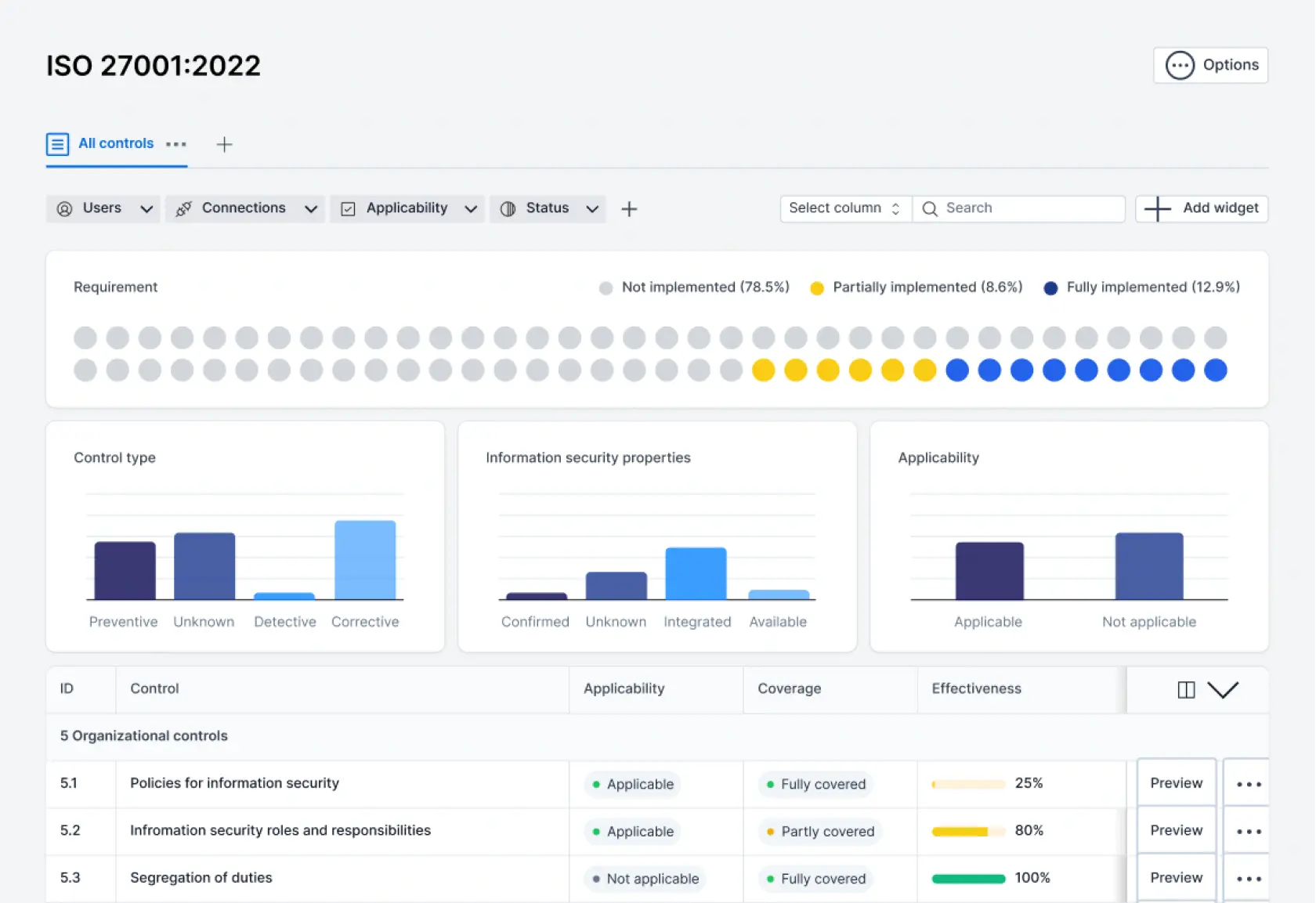Open Policies for information security control

pos(234,783)
